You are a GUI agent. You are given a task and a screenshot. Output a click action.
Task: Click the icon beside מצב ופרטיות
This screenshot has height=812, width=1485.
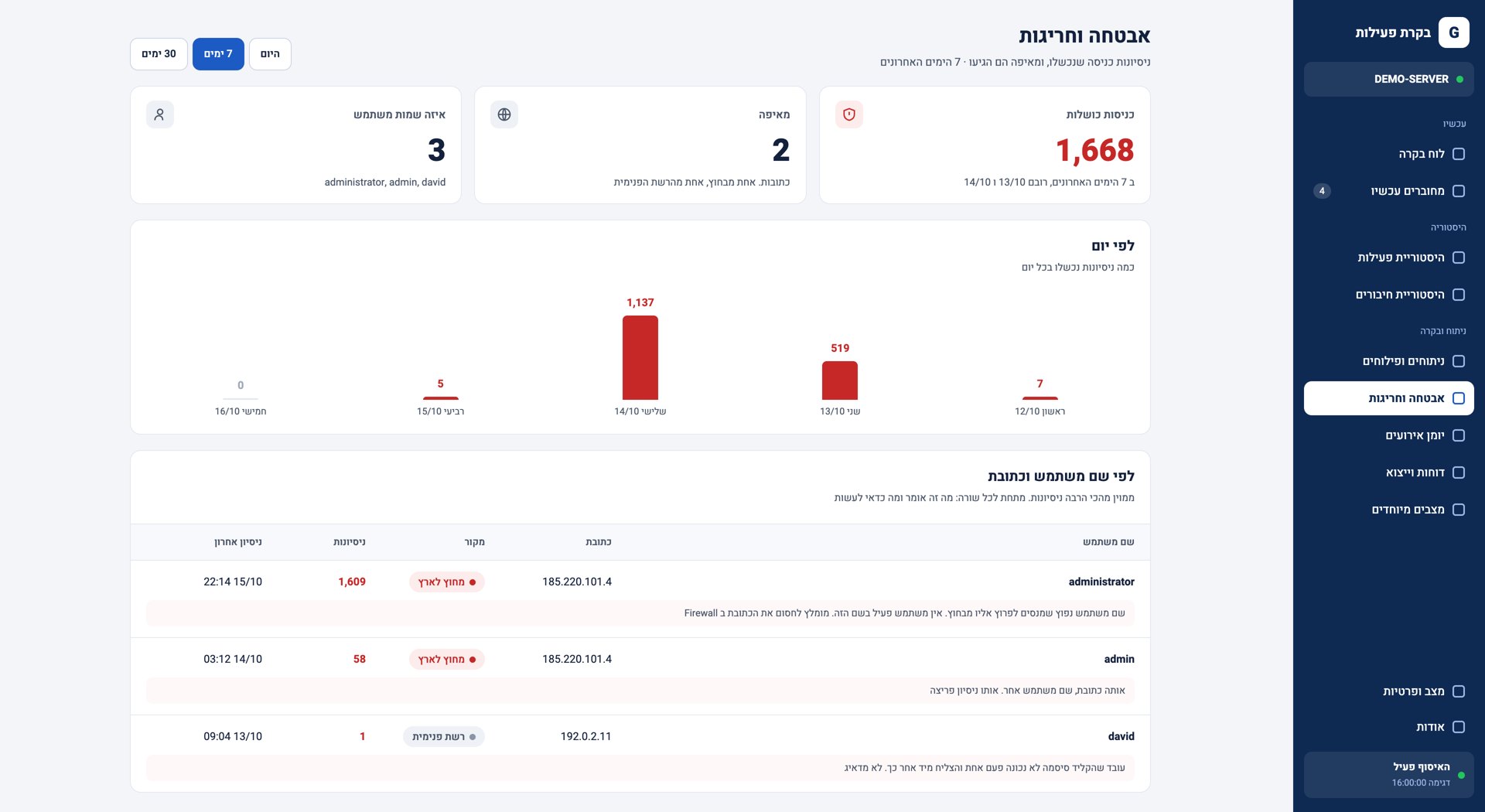(1459, 691)
